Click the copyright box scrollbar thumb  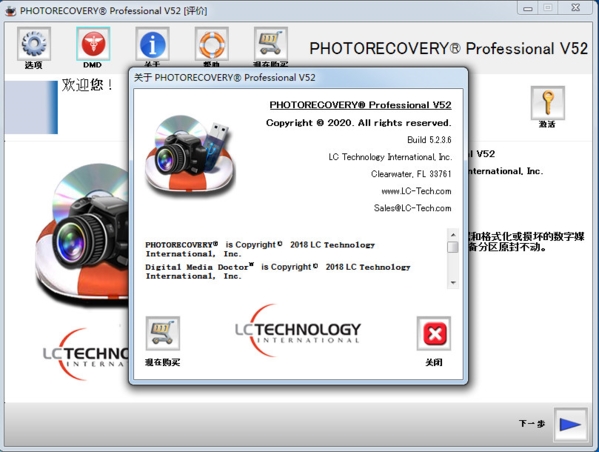pyautogui.click(x=453, y=247)
